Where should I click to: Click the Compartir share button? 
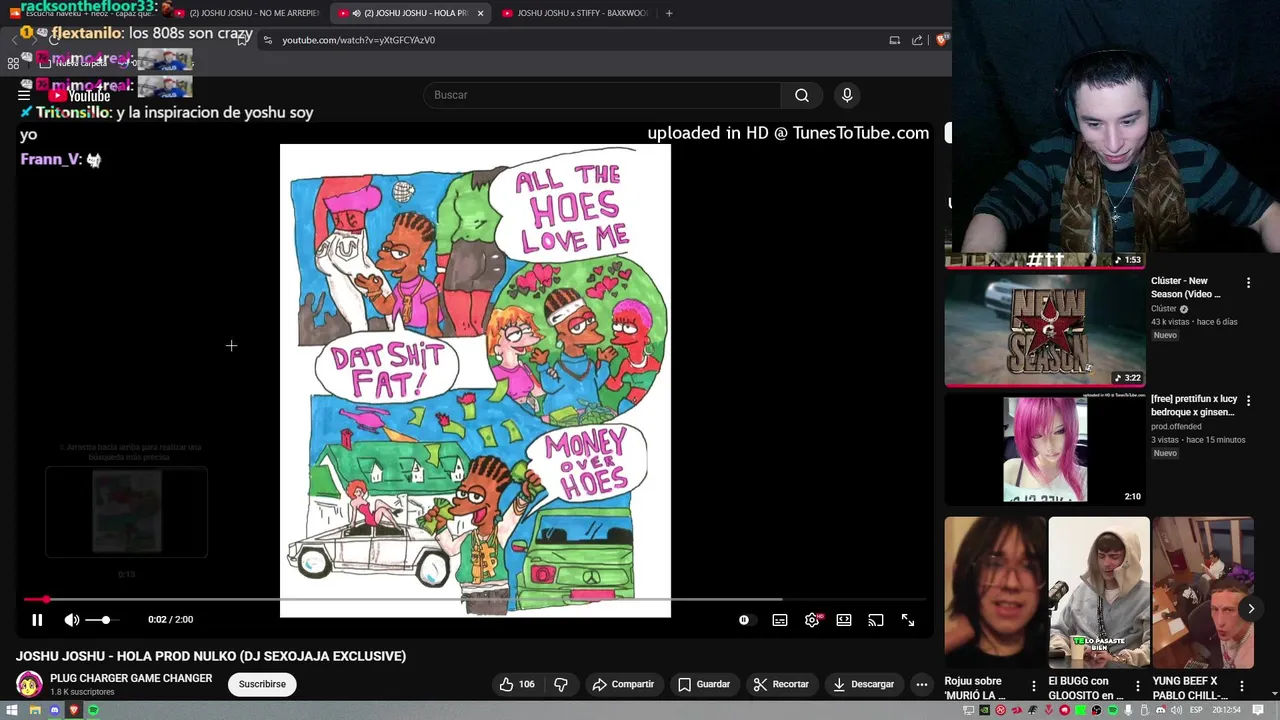tap(623, 684)
